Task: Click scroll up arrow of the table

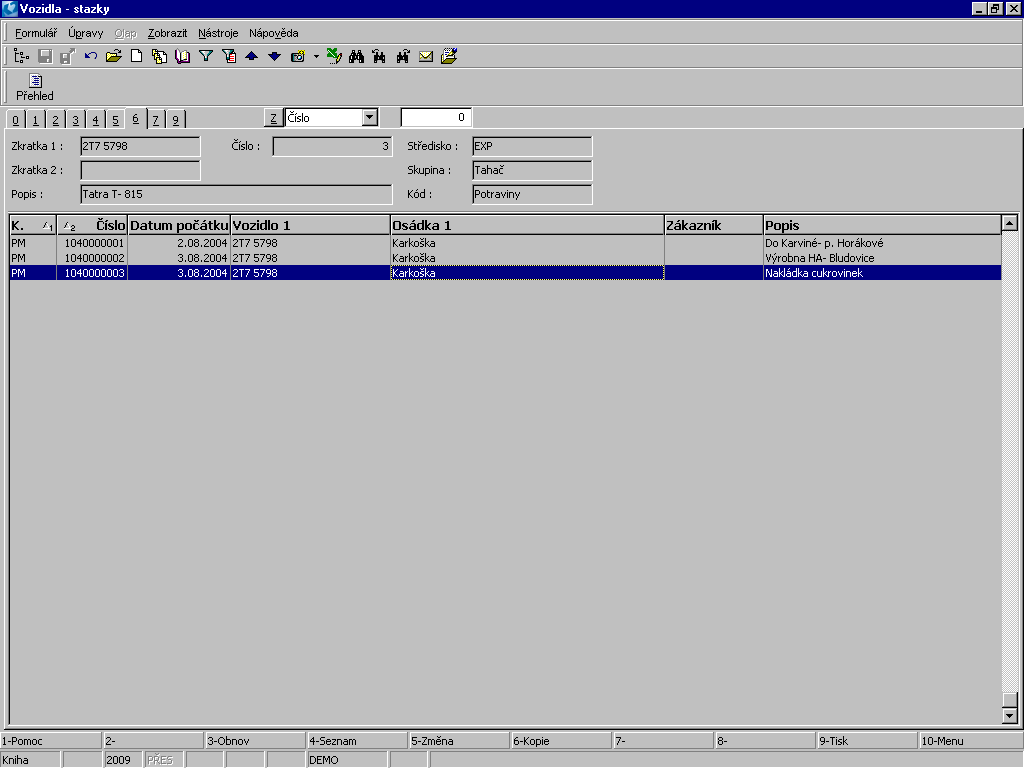Action: pyautogui.click(x=1010, y=223)
